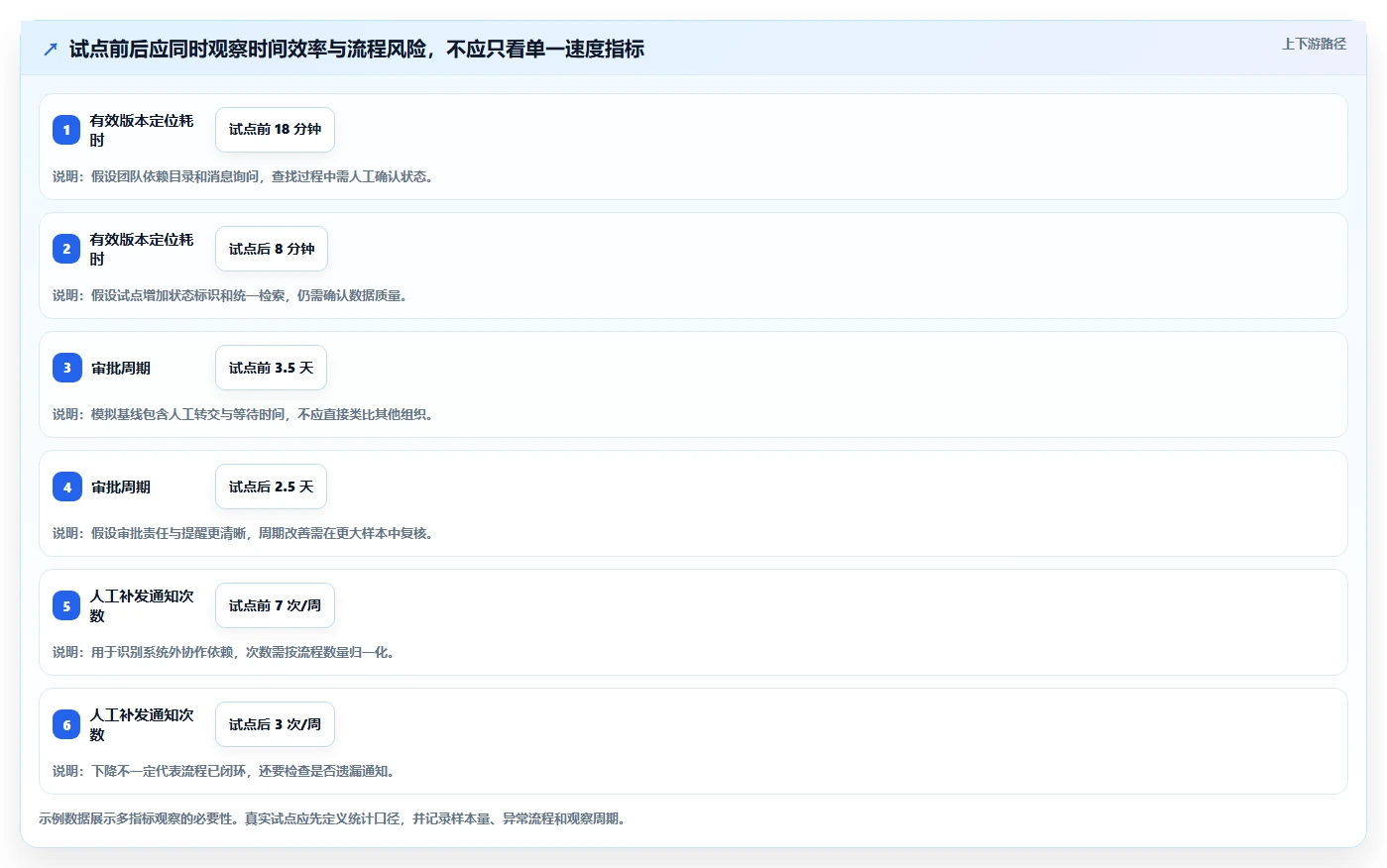Image resolution: width=1387 pixels, height=868 pixels.
Task: Click the 试点后 3 次/周 value chip
Action: coord(275,724)
